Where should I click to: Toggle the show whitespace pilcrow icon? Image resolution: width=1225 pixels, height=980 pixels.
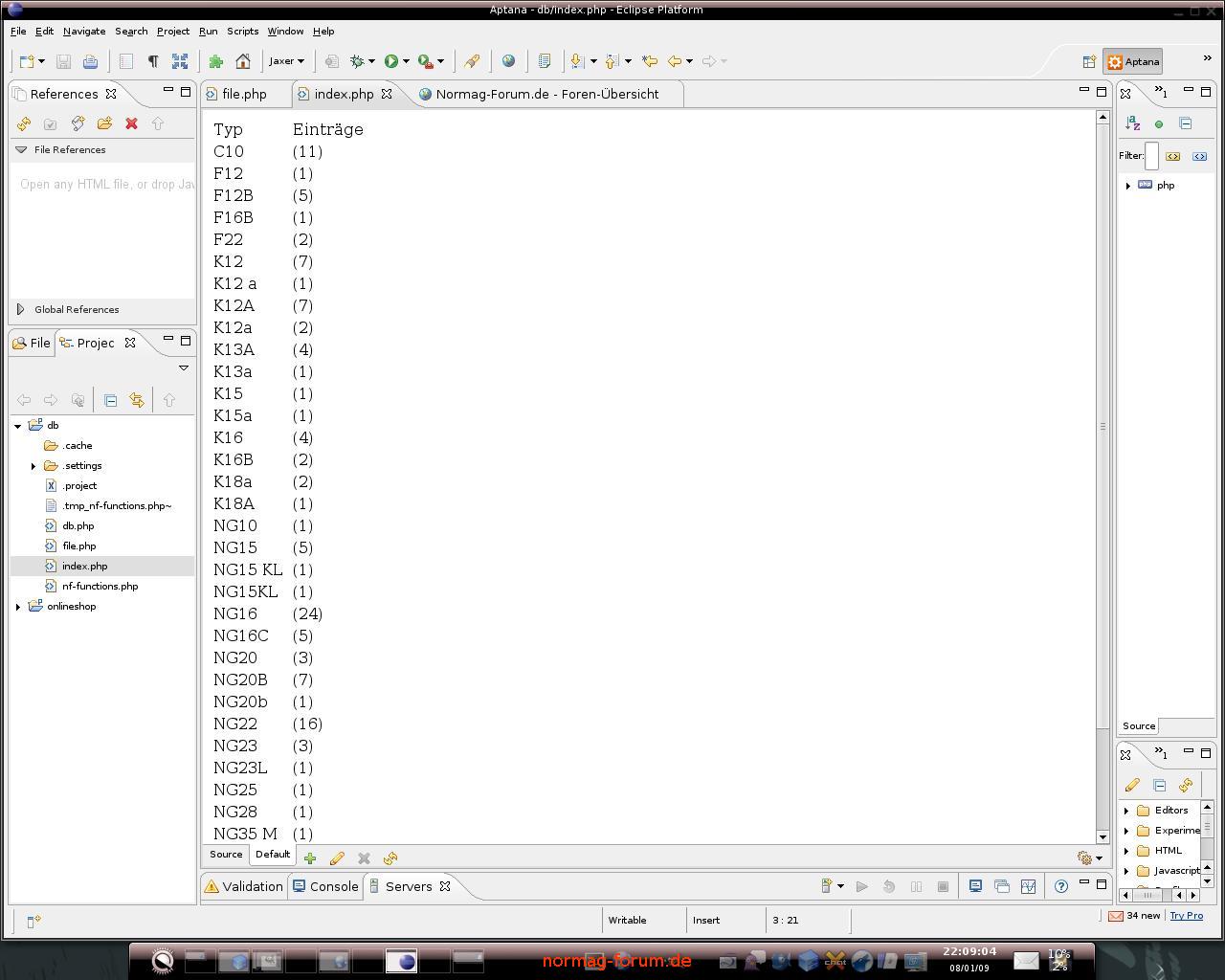point(153,61)
